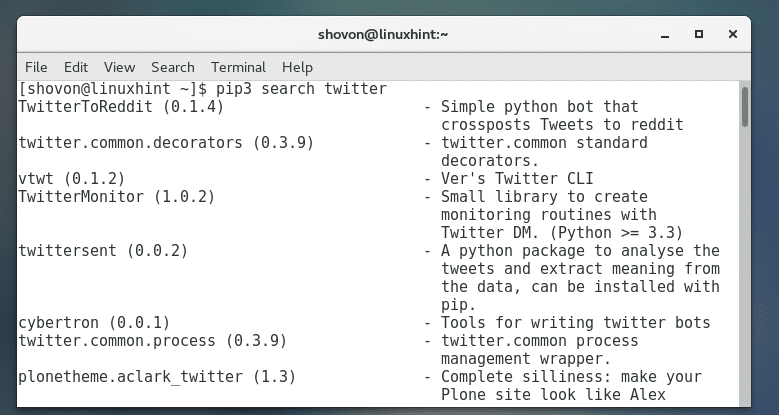Screen dimensions: 779x415
Task: Open the Search menu
Action: (172, 67)
